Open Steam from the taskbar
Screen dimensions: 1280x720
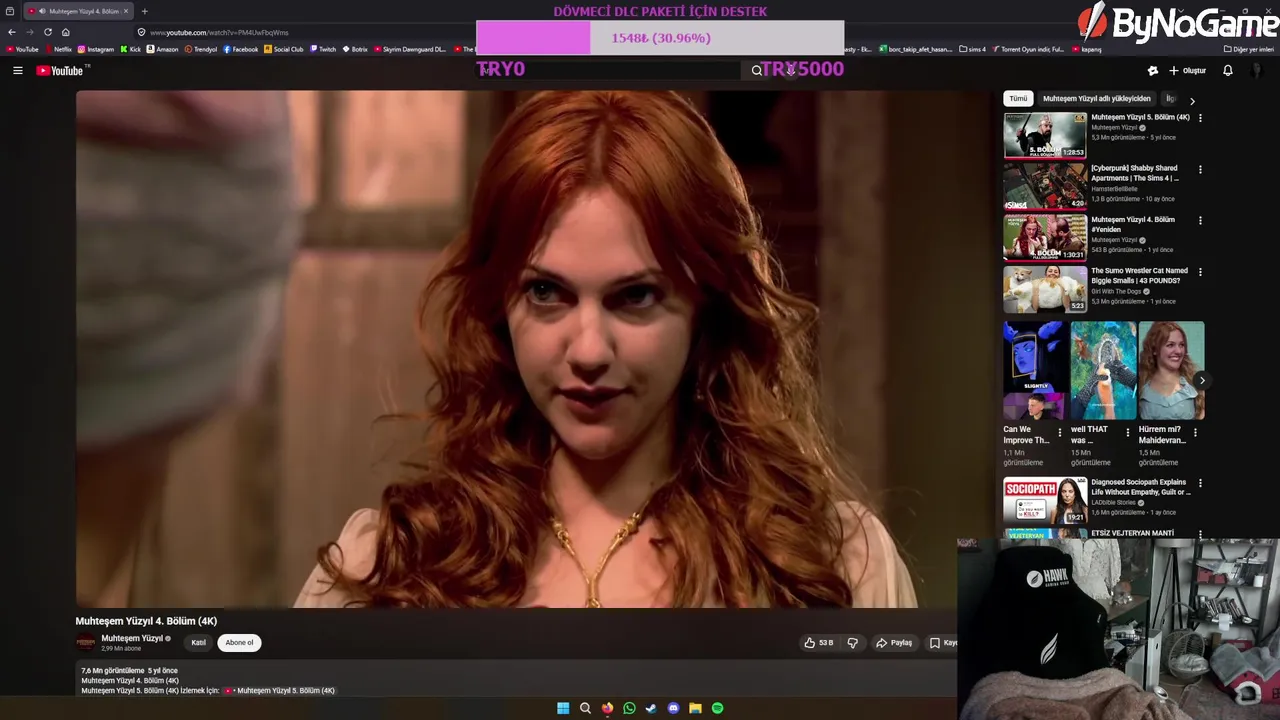[651, 708]
